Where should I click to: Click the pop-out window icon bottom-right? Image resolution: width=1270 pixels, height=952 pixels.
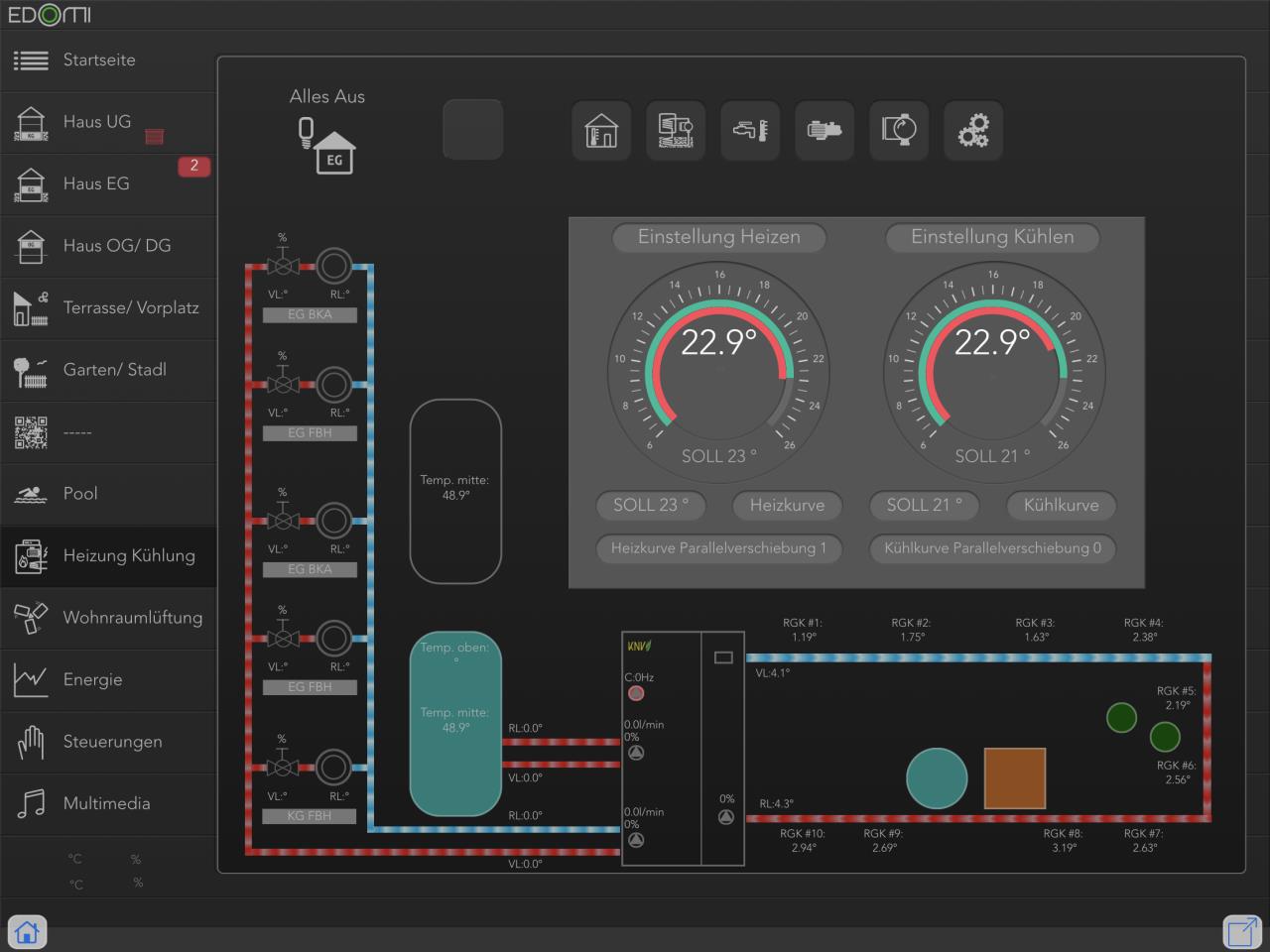click(1242, 932)
